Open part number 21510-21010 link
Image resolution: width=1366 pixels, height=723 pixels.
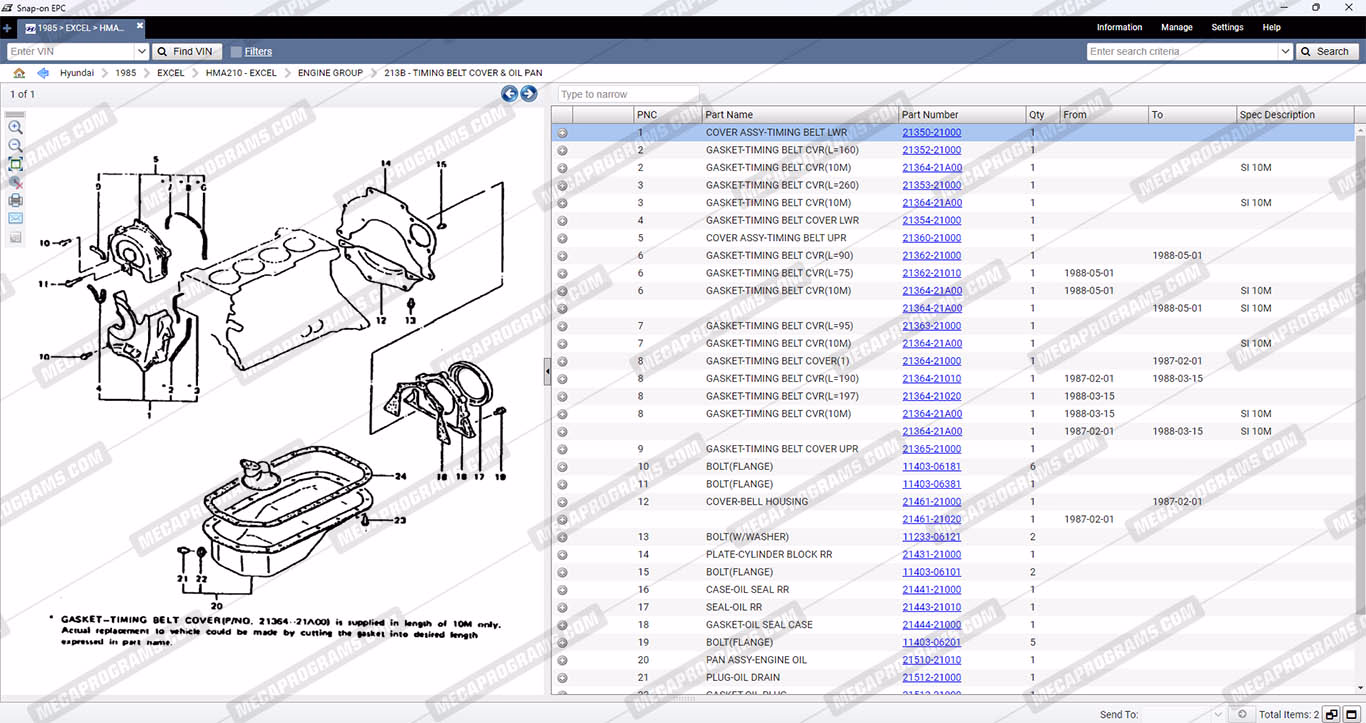(x=931, y=660)
